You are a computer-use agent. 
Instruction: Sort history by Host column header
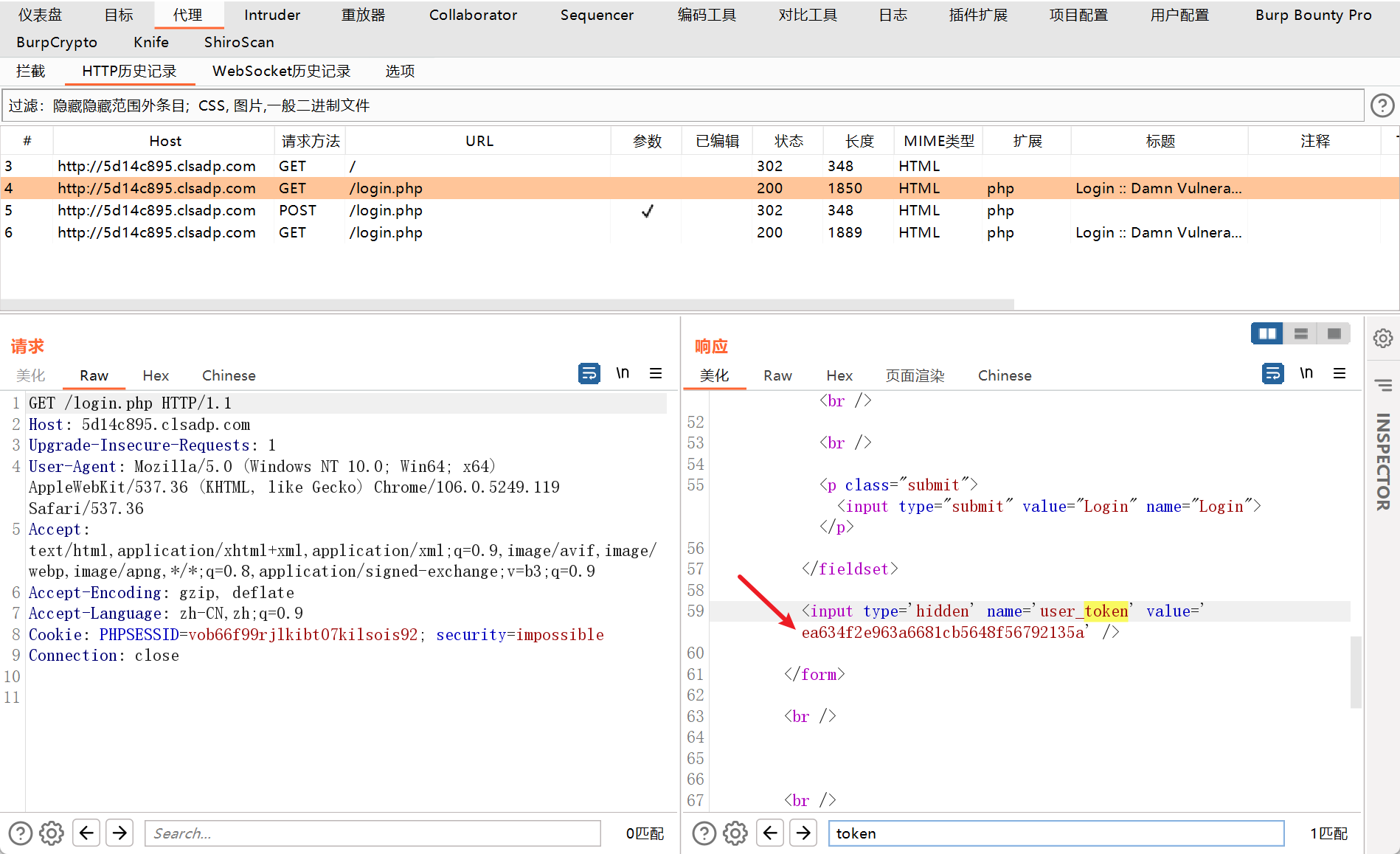(x=165, y=141)
